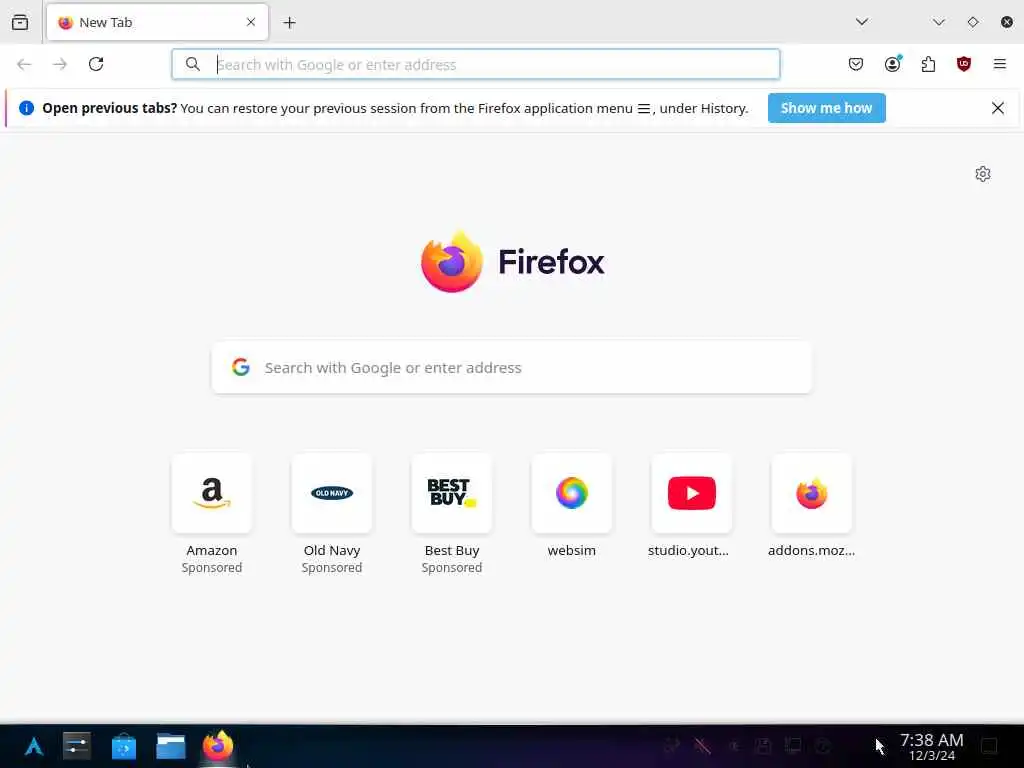Open Personalize new tab gear
The width and height of the screenshot is (1024, 768).
click(983, 174)
